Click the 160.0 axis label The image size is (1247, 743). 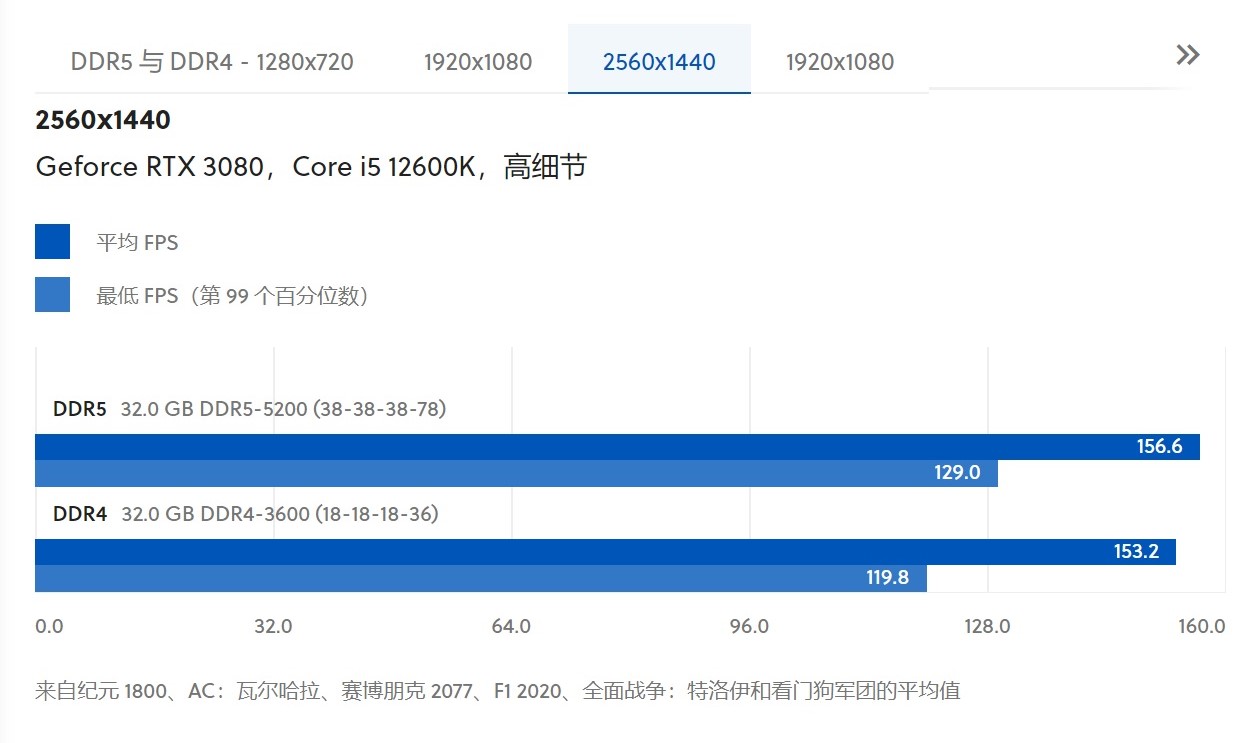[1200, 626]
